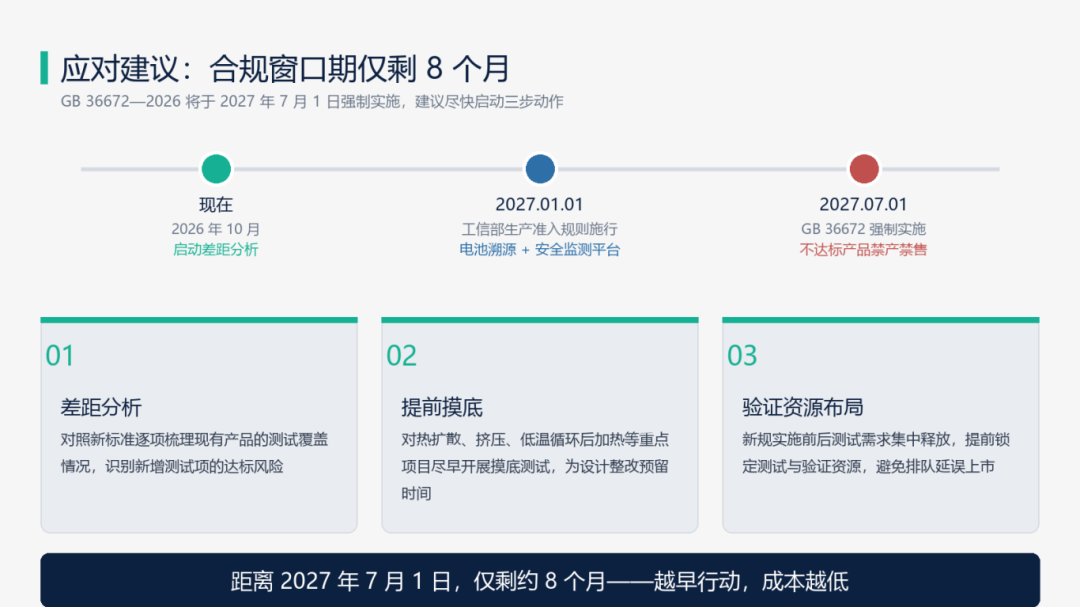The width and height of the screenshot is (1080, 607).
Task: Click the 2027.07.01 date label
Action: pyautogui.click(x=863, y=205)
